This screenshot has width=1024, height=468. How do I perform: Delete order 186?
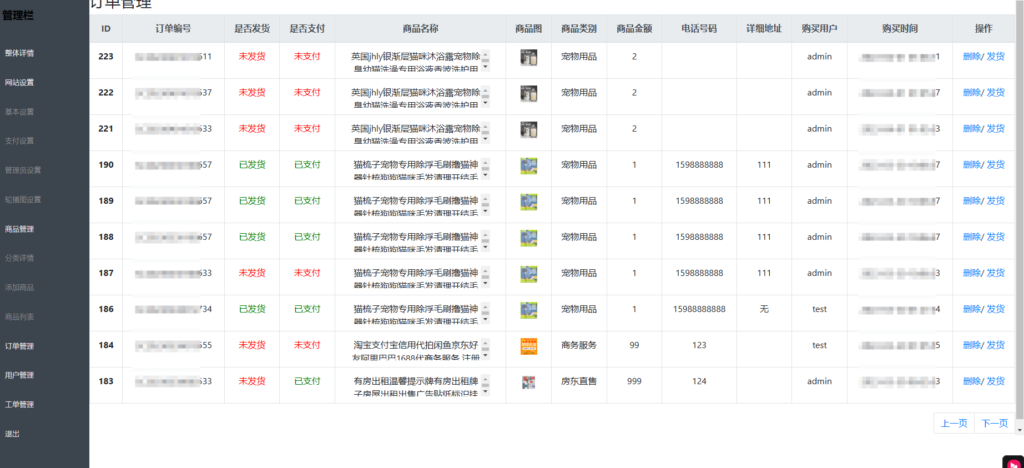pos(972,309)
